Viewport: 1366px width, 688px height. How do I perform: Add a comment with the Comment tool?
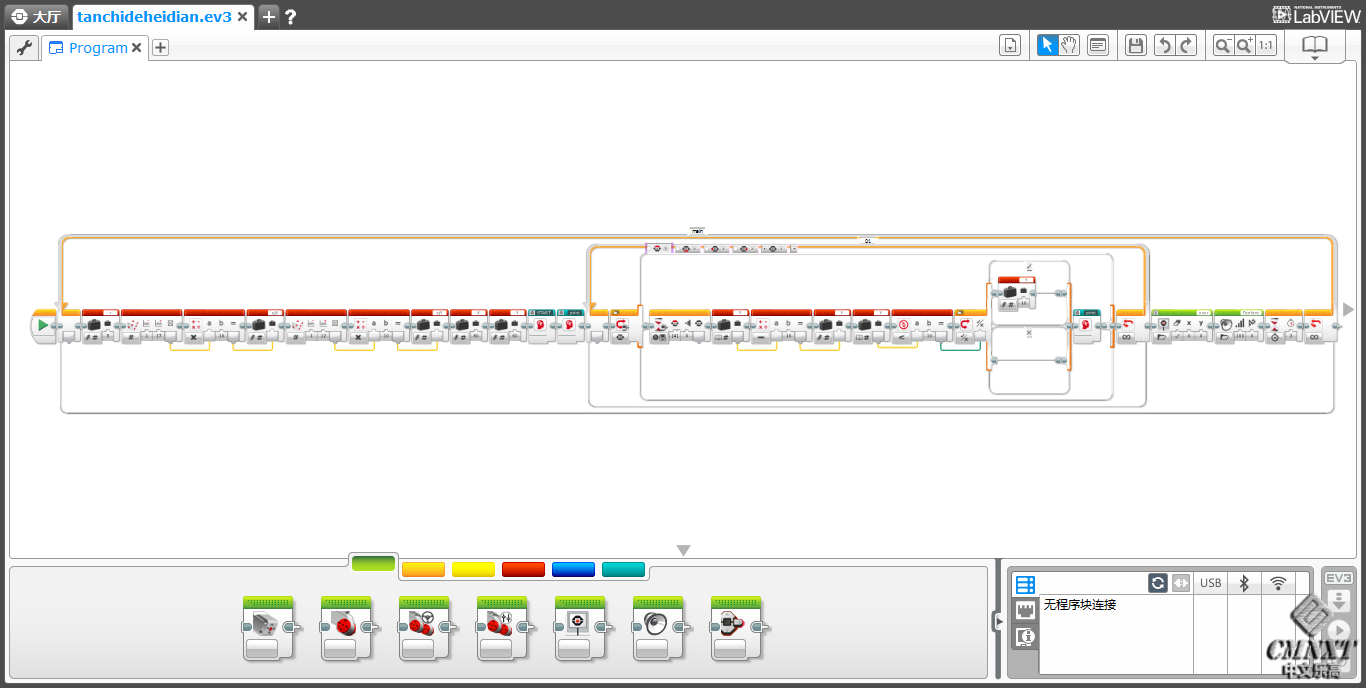(1098, 46)
